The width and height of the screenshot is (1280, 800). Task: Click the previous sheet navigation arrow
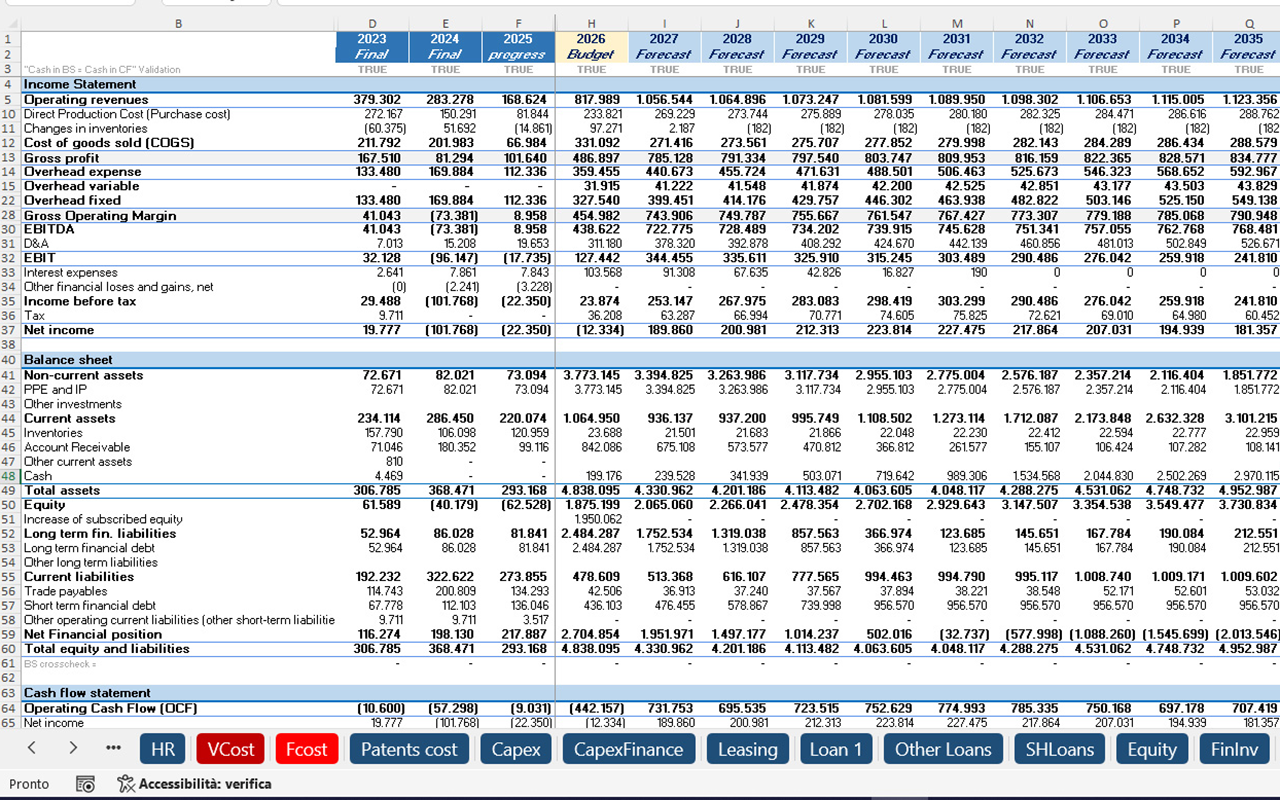(x=29, y=748)
